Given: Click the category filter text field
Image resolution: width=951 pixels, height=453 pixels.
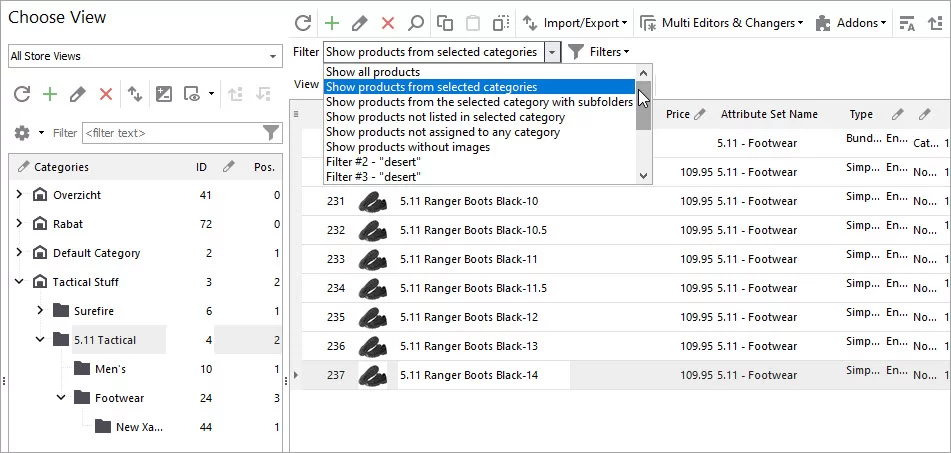Looking at the screenshot, I should click(x=172, y=133).
